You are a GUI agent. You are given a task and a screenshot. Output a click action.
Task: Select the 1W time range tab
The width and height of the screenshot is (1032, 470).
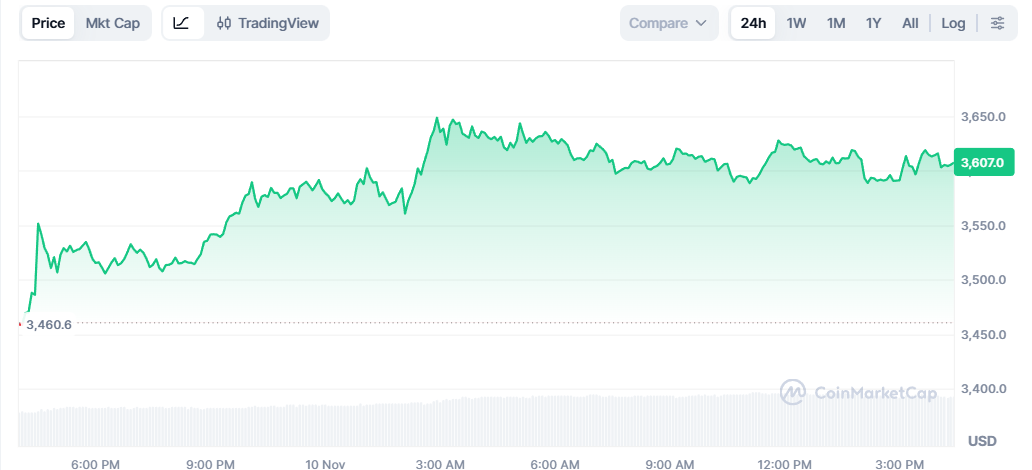(796, 23)
